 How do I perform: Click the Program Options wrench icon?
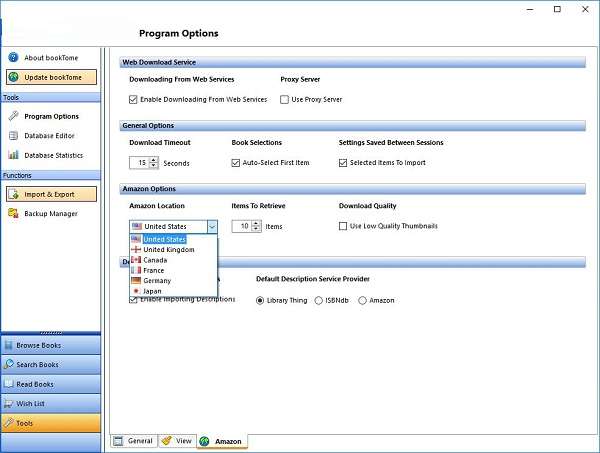point(13,116)
